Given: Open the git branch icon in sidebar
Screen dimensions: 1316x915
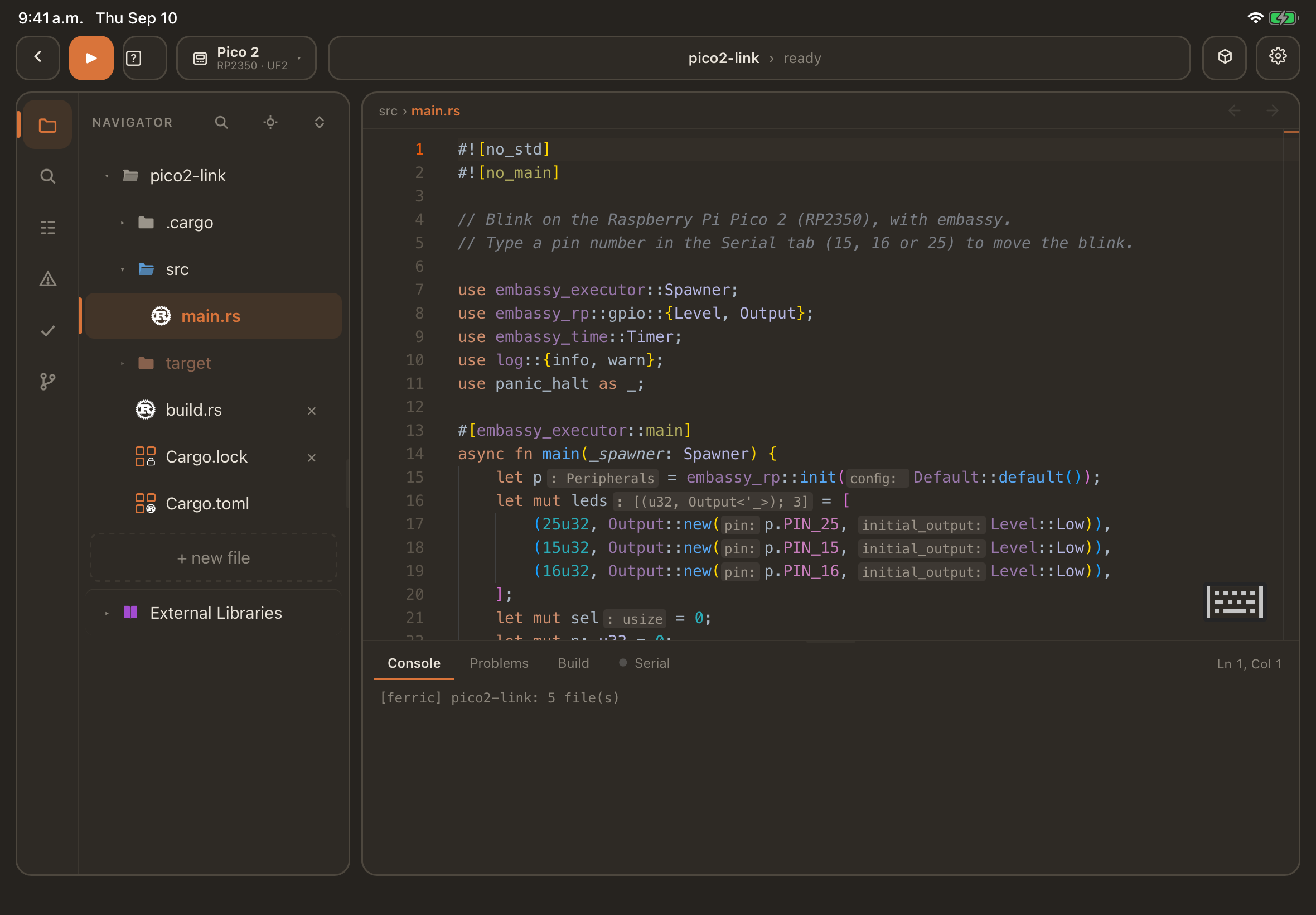Looking at the screenshot, I should 47,382.
